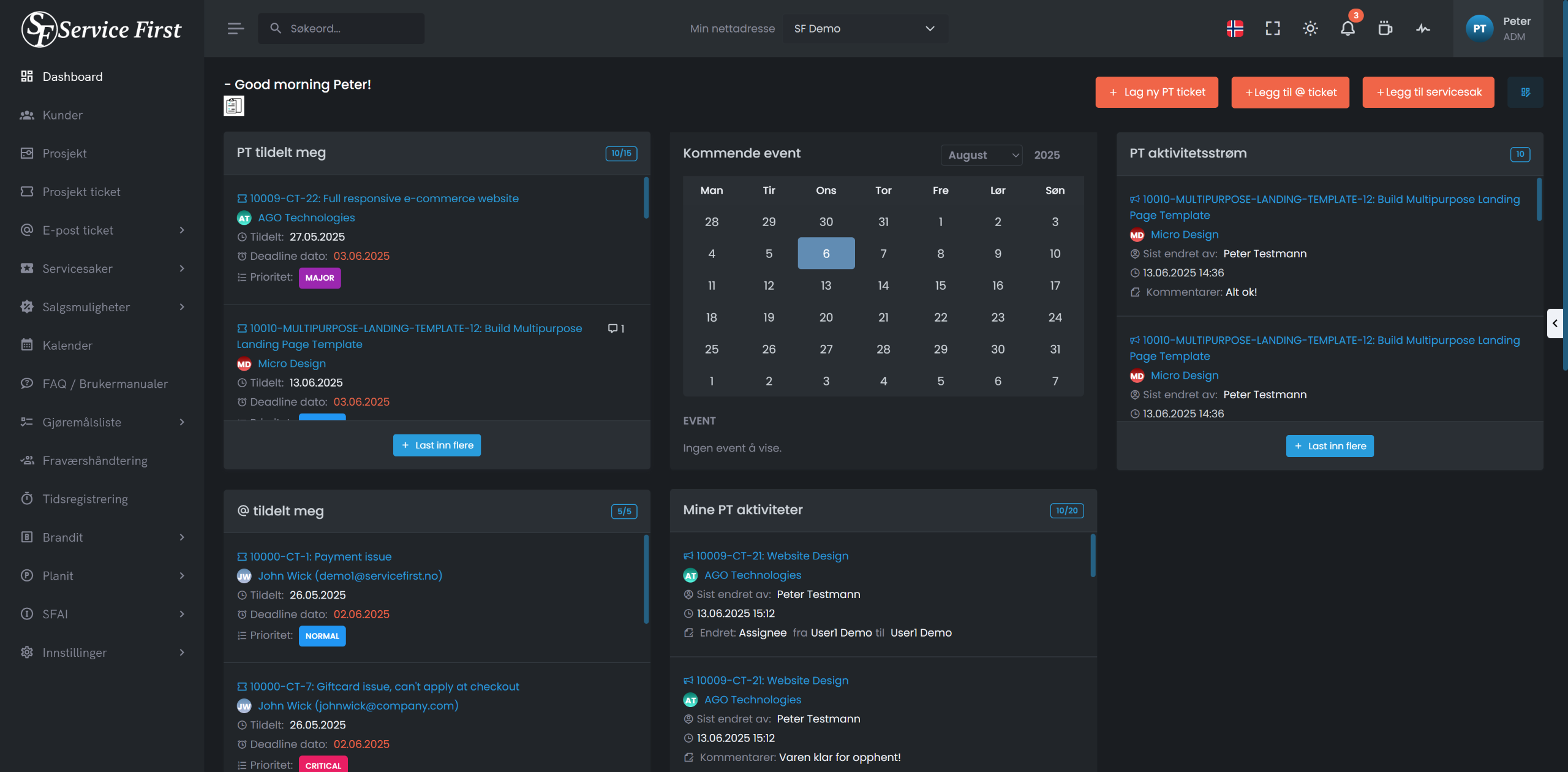
Task: Click the Lag ny PT ticket button
Action: click(x=1156, y=92)
